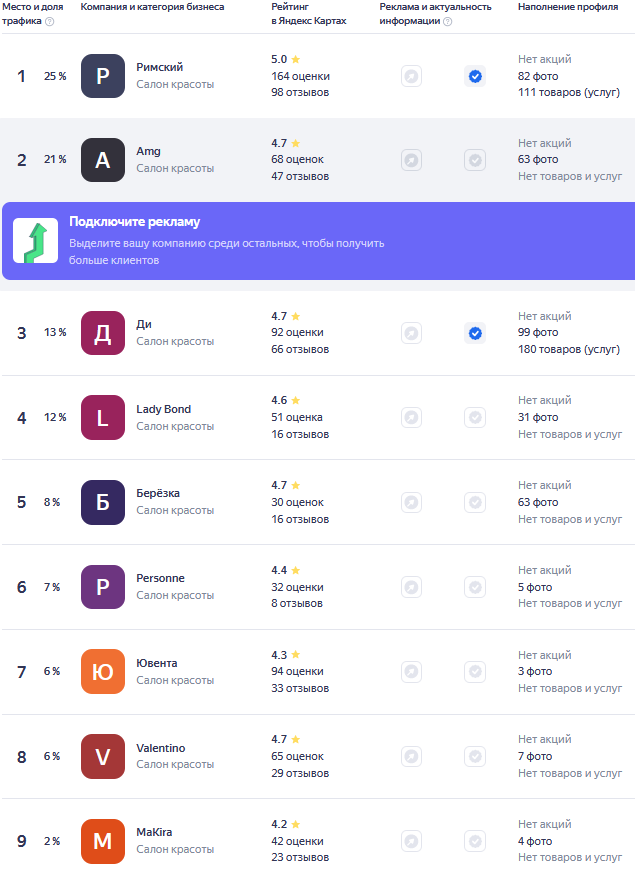The image size is (635, 875).
Task: Click the grey actuality checkmark for Amg
Action: (475, 160)
